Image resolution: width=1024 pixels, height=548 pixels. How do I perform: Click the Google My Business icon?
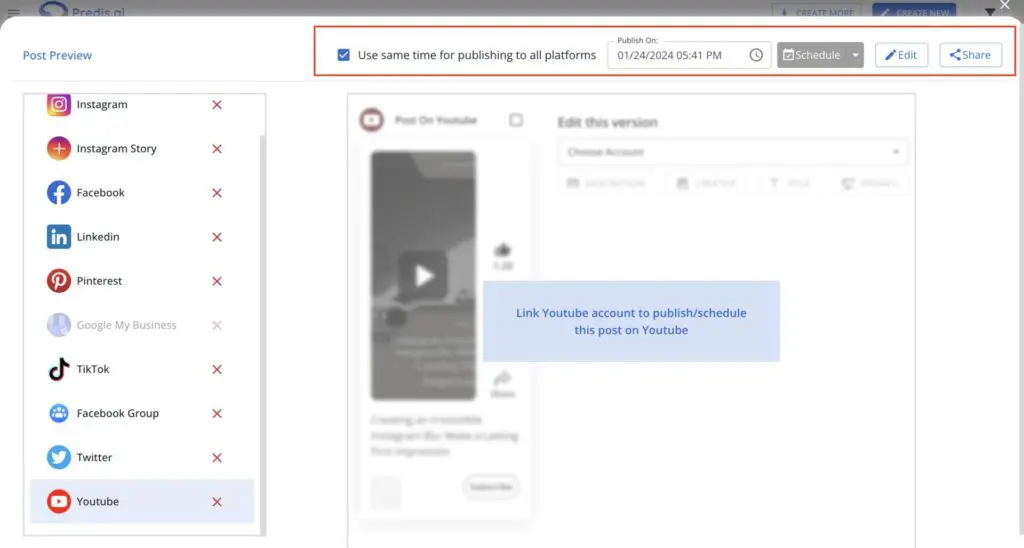click(59, 325)
